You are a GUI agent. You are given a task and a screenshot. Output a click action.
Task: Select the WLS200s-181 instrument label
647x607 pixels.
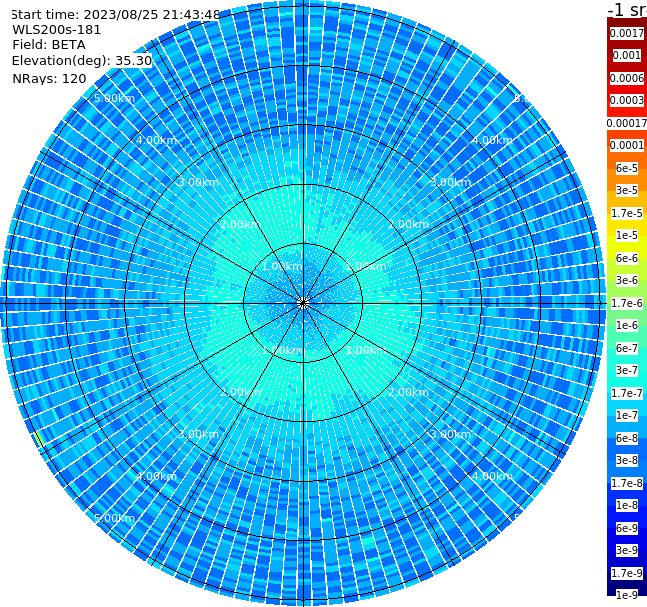coord(57,30)
